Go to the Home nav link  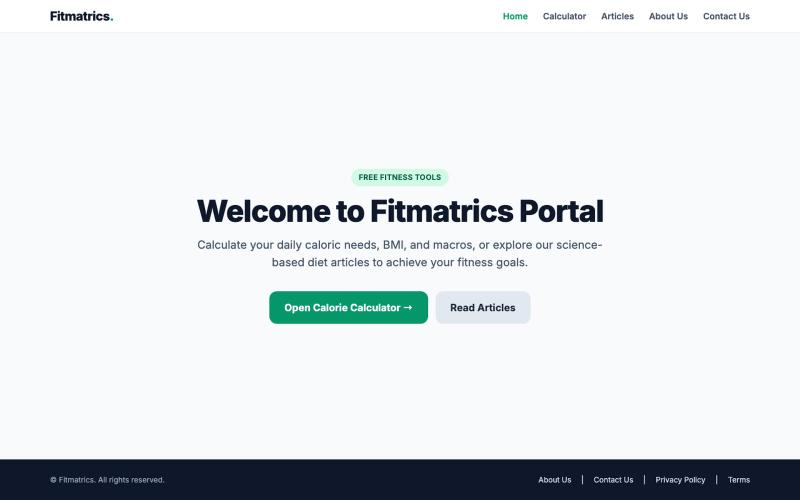coord(515,16)
